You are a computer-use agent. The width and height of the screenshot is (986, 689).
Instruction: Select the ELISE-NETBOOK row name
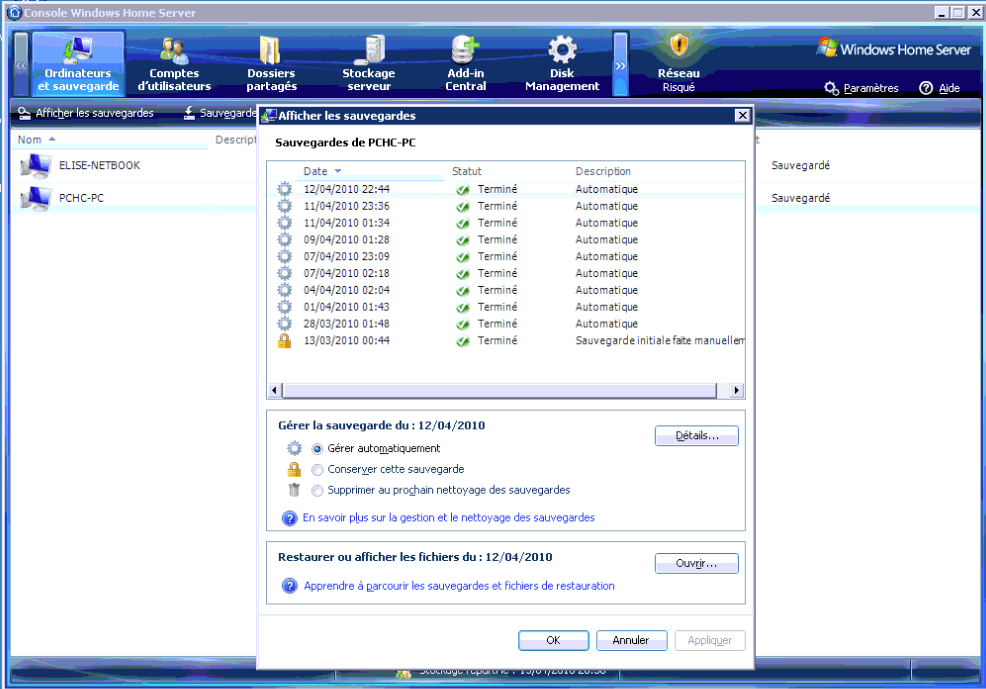coord(99,165)
